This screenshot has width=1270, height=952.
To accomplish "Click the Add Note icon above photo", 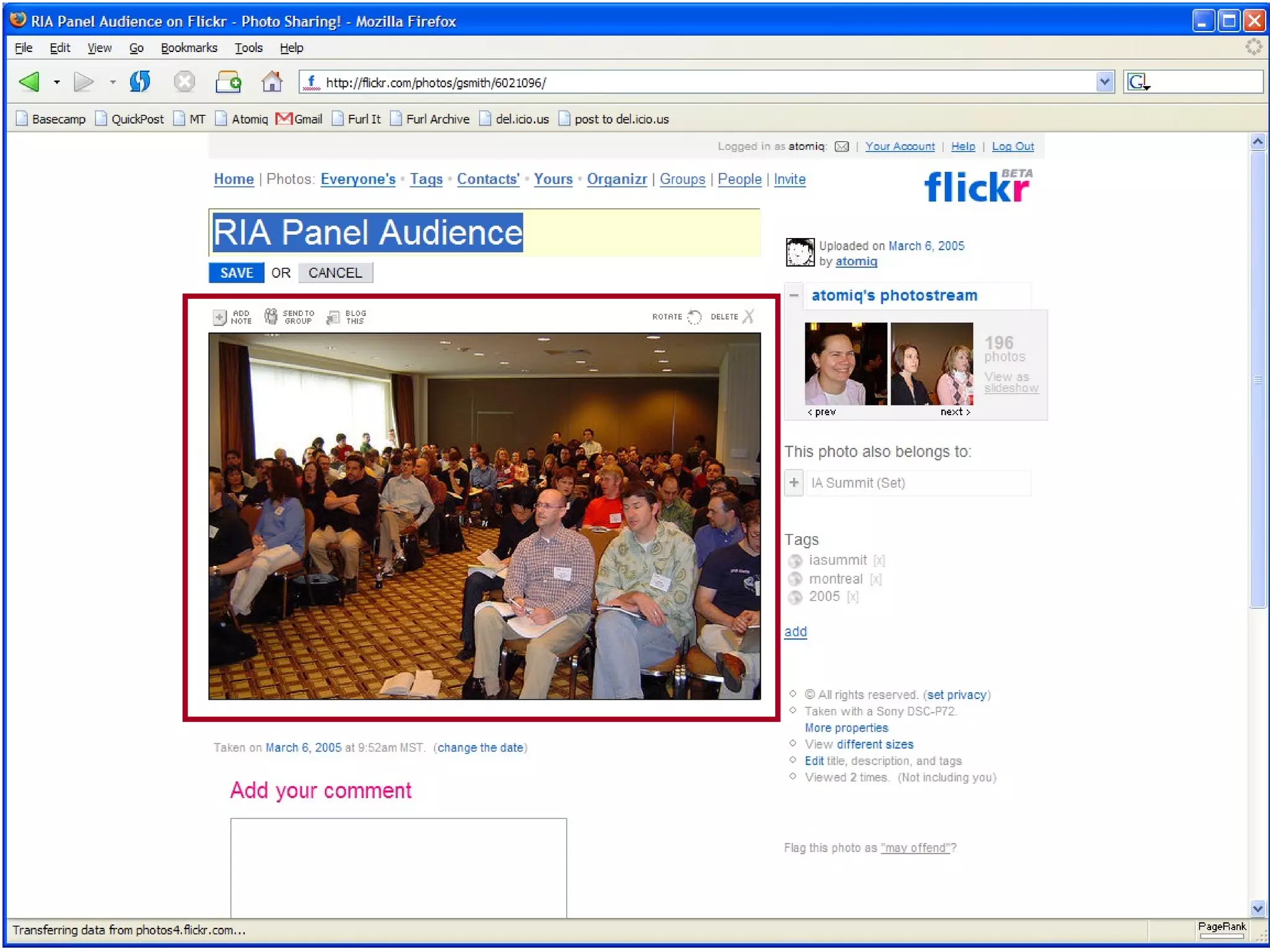I will click(220, 317).
